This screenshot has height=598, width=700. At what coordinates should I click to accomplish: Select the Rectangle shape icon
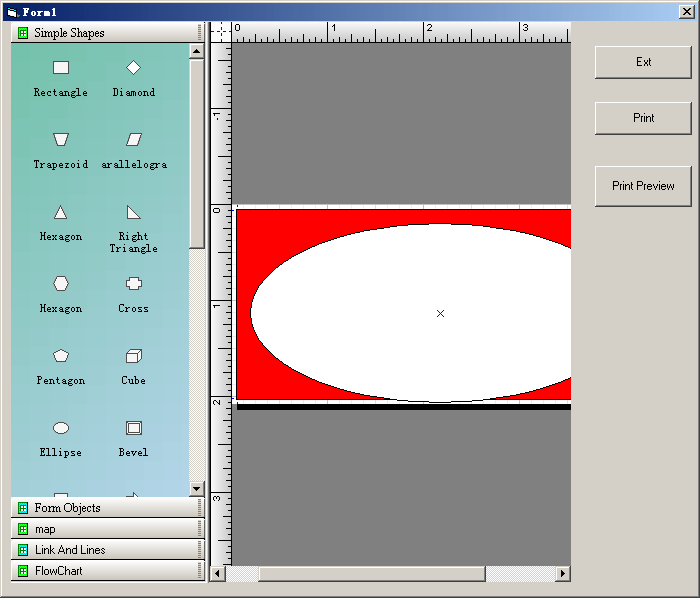pos(61,68)
